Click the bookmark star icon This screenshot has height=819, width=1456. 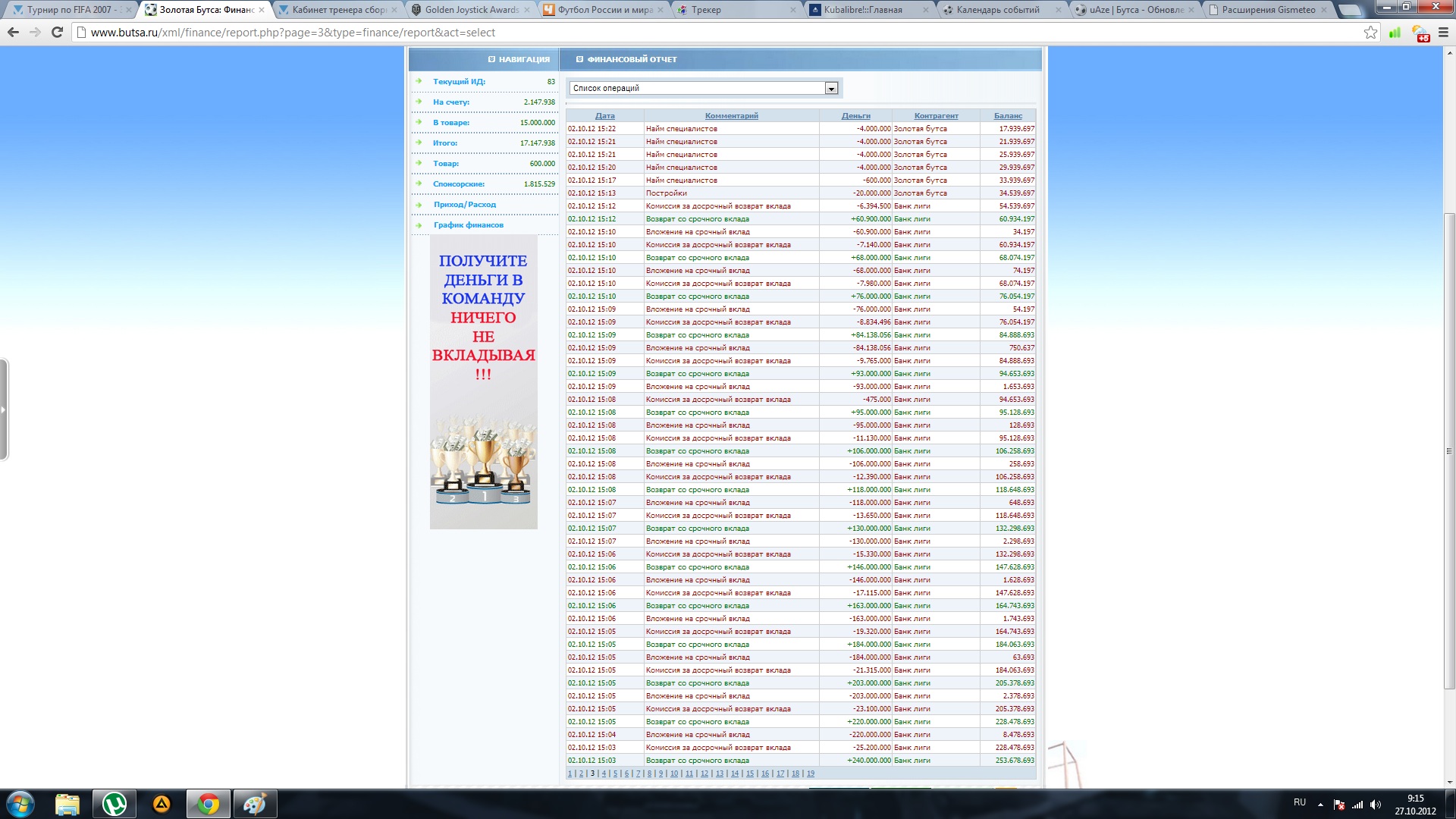point(1370,33)
